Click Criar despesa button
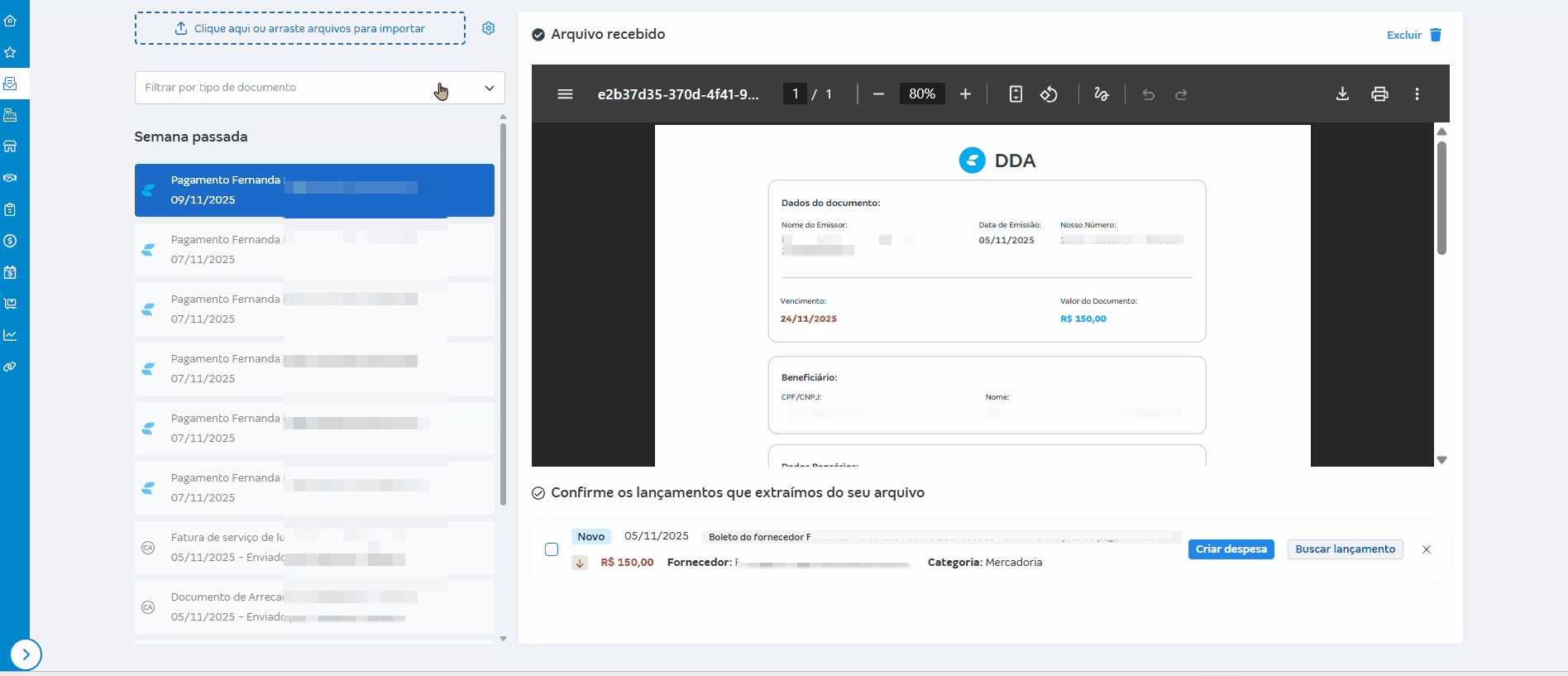 (x=1231, y=549)
